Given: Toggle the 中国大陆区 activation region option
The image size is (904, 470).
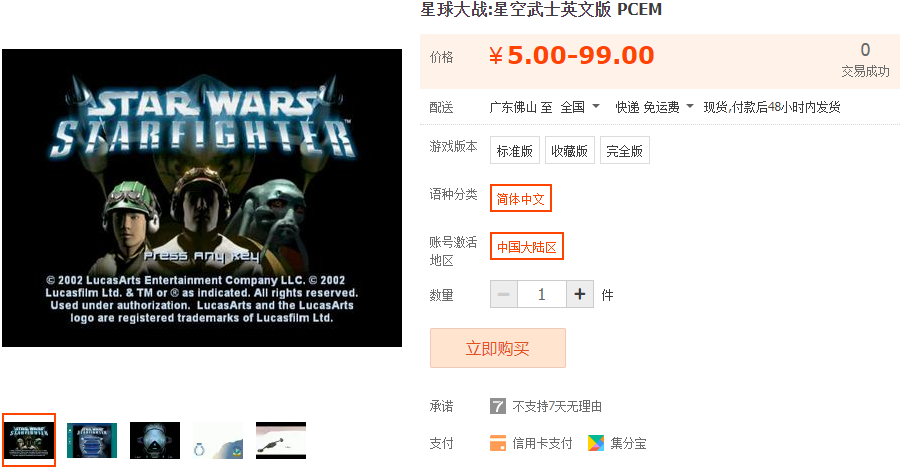Looking at the screenshot, I should [x=526, y=246].
